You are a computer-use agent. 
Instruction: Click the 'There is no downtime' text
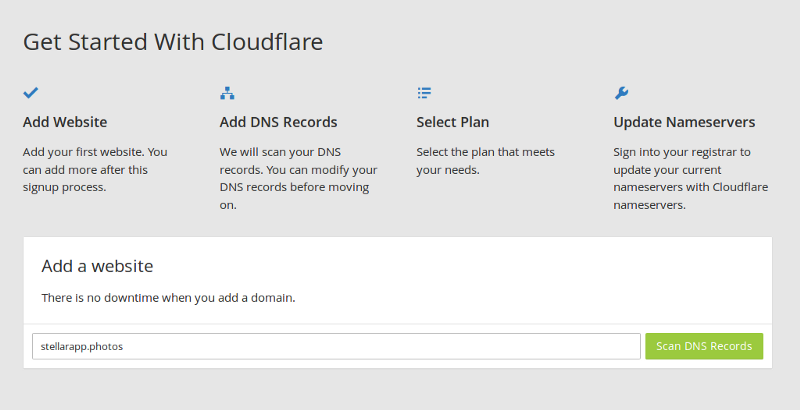click(x=168, y=298)
